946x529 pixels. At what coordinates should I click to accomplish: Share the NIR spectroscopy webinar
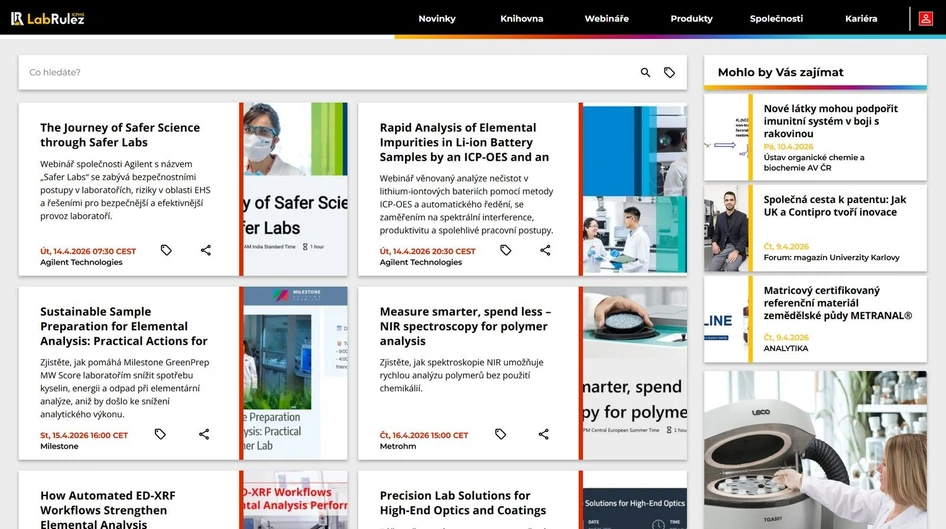(544, 434)
